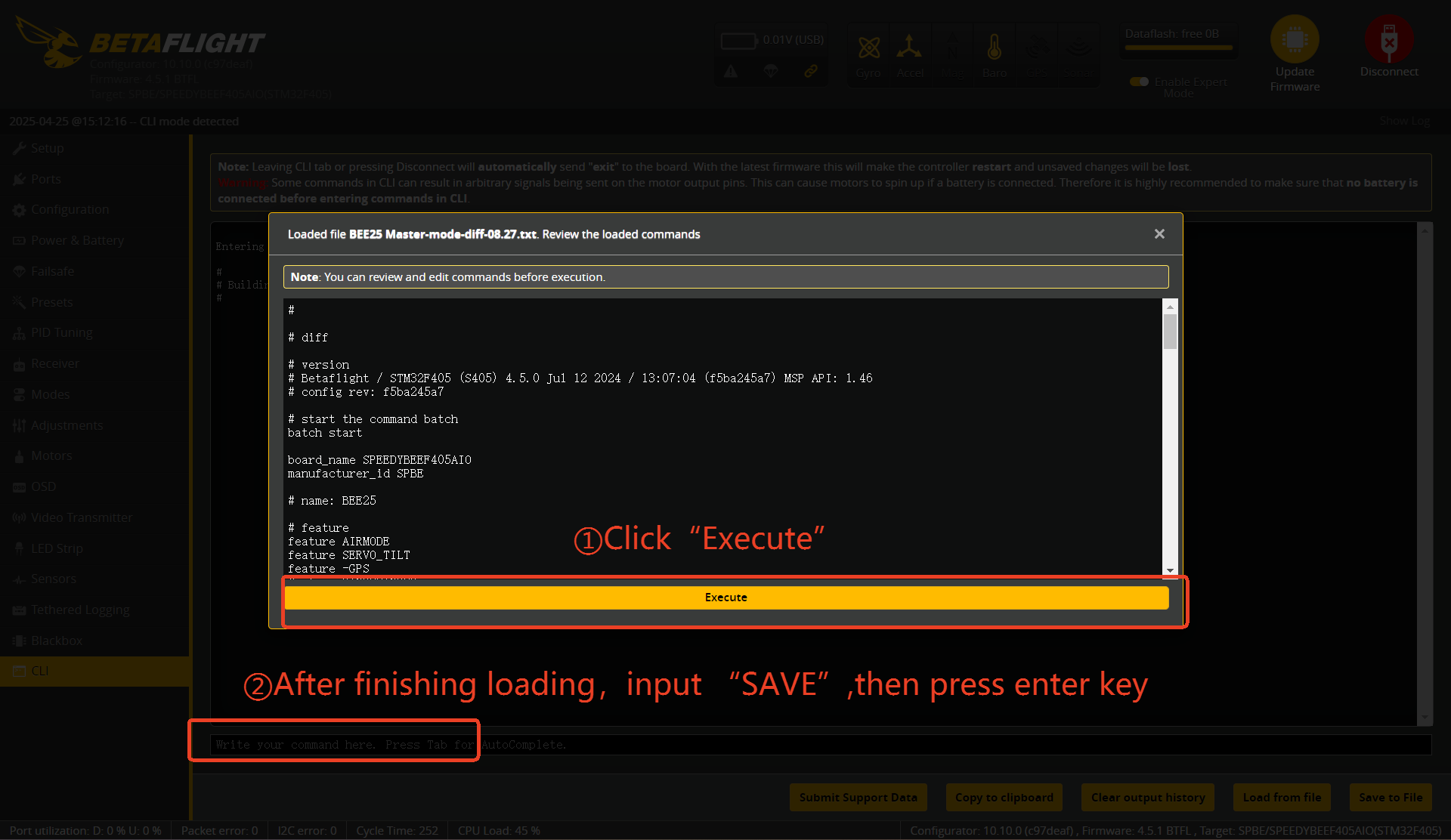Screen dimensions: 1451x840
Task: Click the Accel sensor icon
Action: pos(909,48)
